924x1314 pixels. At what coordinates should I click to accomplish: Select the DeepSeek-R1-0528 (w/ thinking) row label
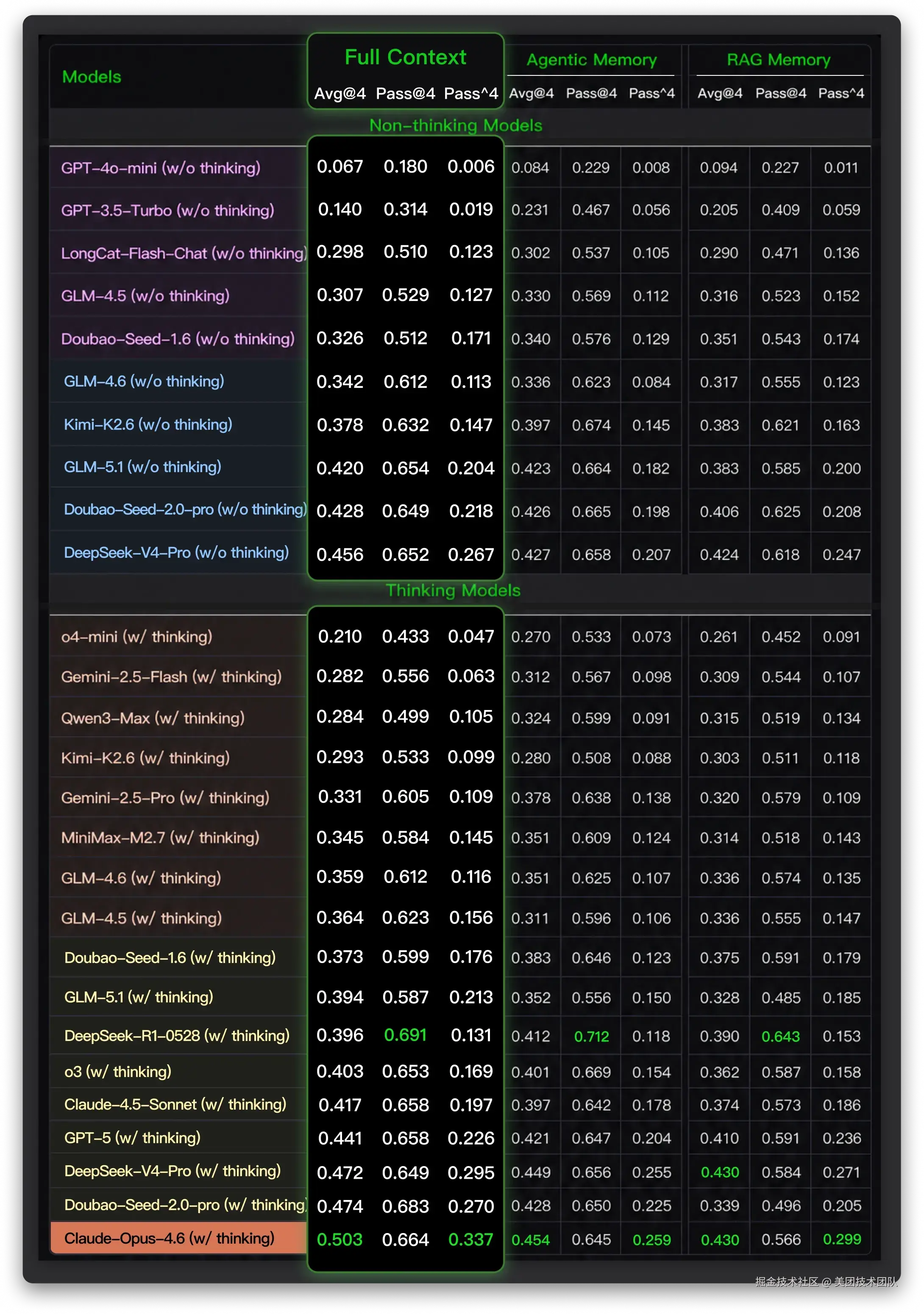177,1035
